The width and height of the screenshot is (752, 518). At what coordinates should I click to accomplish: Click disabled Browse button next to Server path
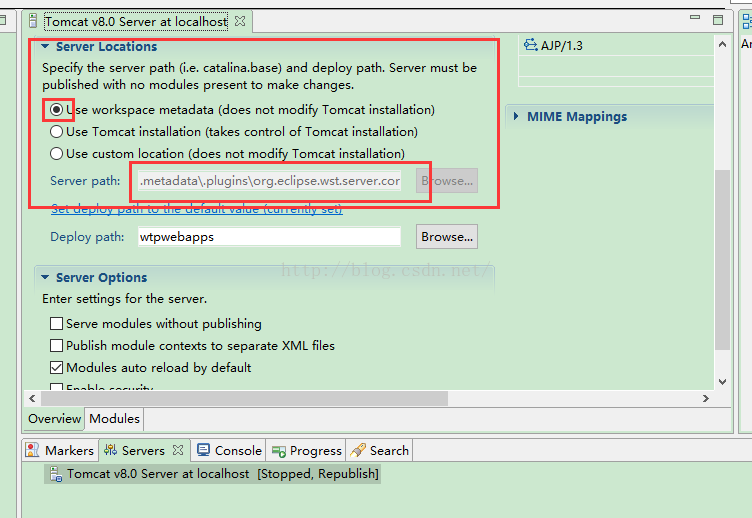point(446,181)
